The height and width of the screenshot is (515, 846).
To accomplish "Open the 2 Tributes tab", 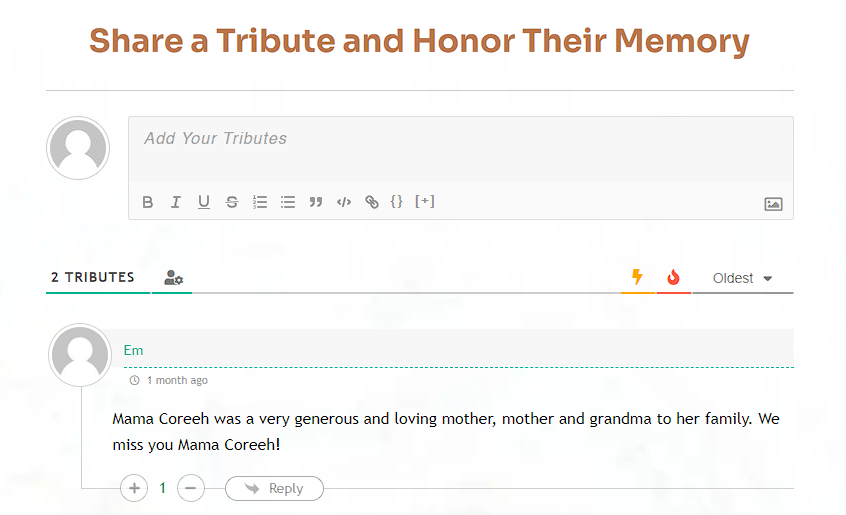I will [93, 277].
